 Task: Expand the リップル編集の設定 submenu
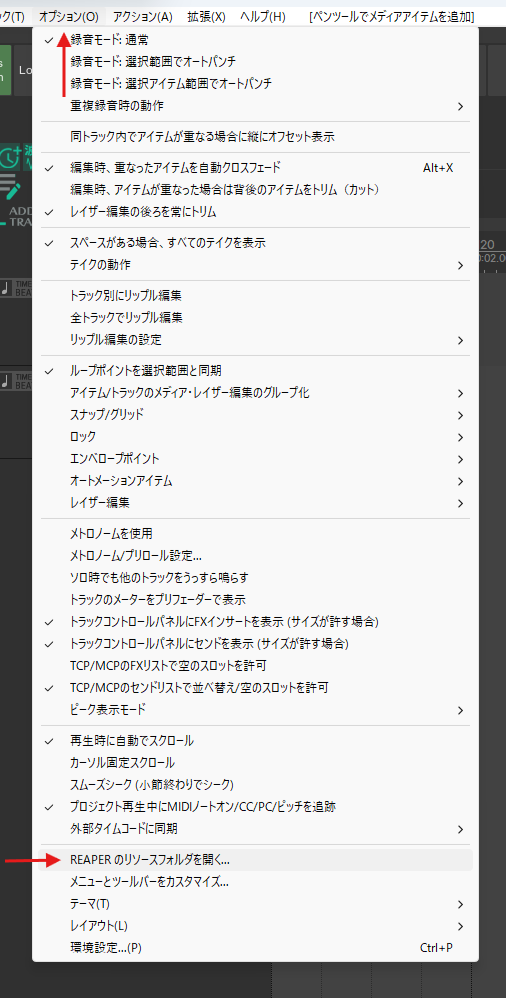pyautogui.click(x=255, y=340)
